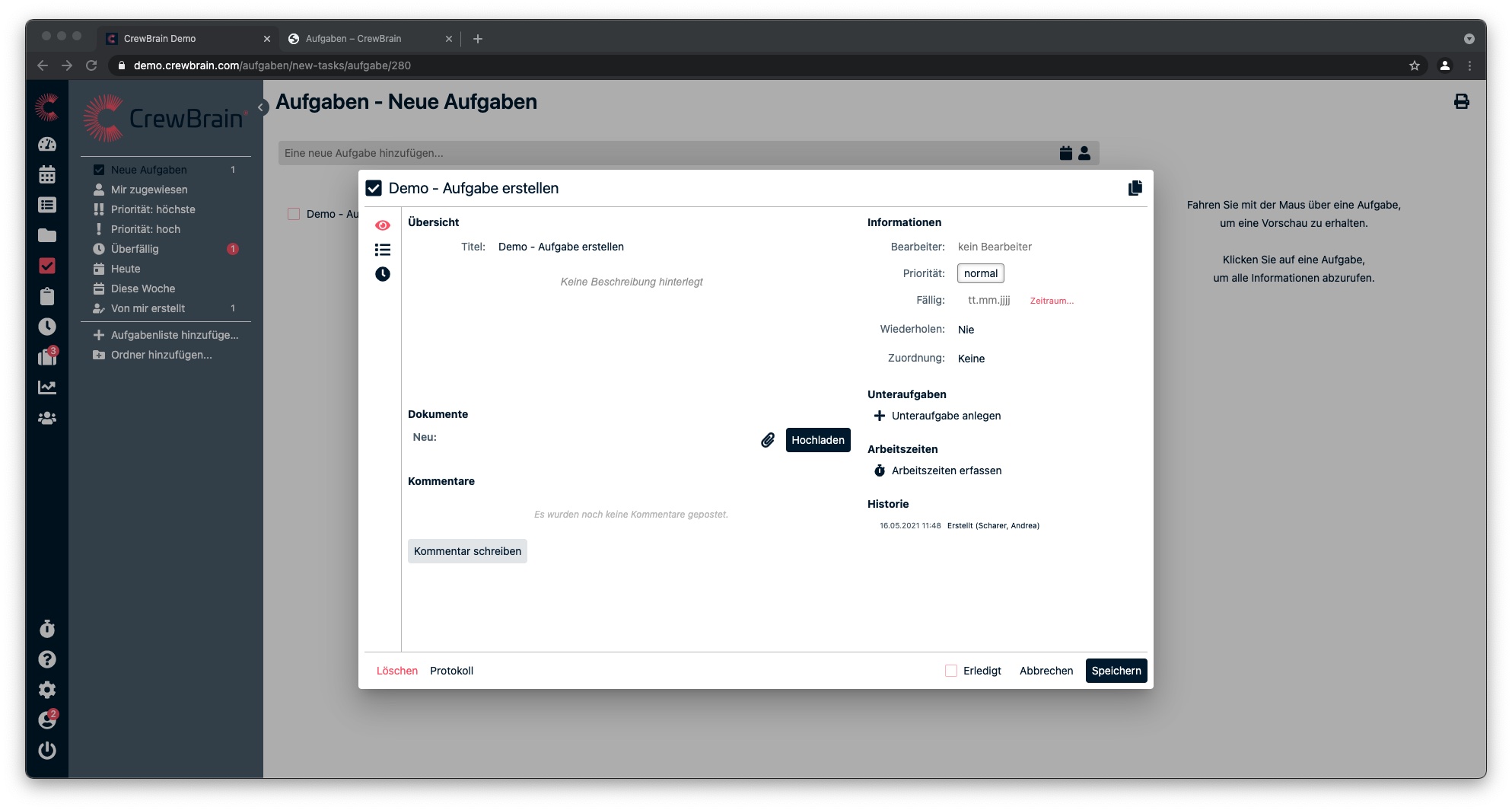Switch to the Aufgaben – CrewBrain browser tab

pos(354,39)
